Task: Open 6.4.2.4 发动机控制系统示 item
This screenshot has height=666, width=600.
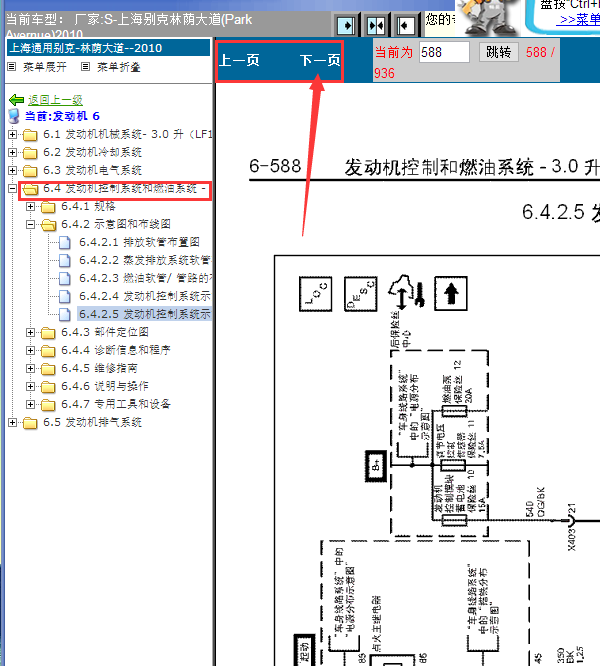Action: 145,296
